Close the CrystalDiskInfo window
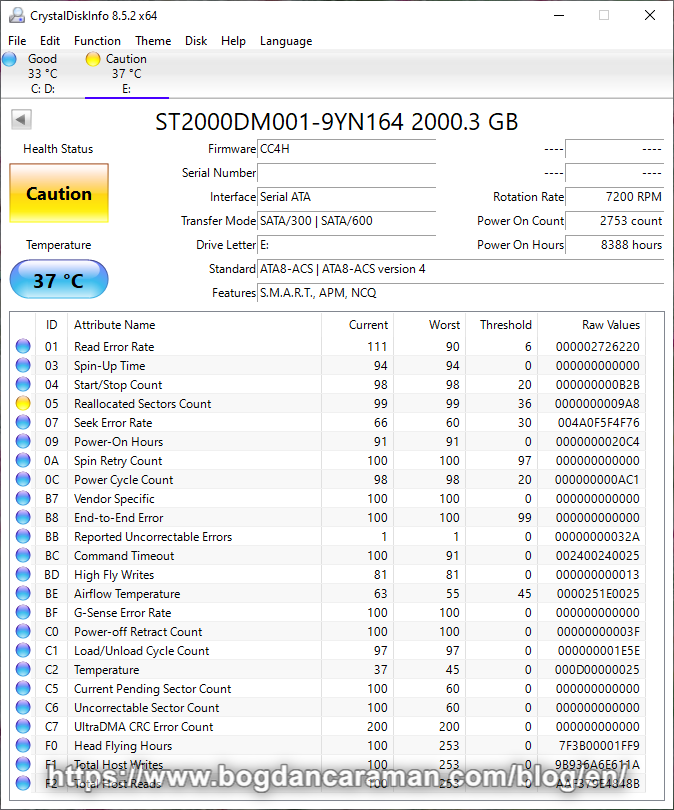674x810 pixels. coord(650,15)
